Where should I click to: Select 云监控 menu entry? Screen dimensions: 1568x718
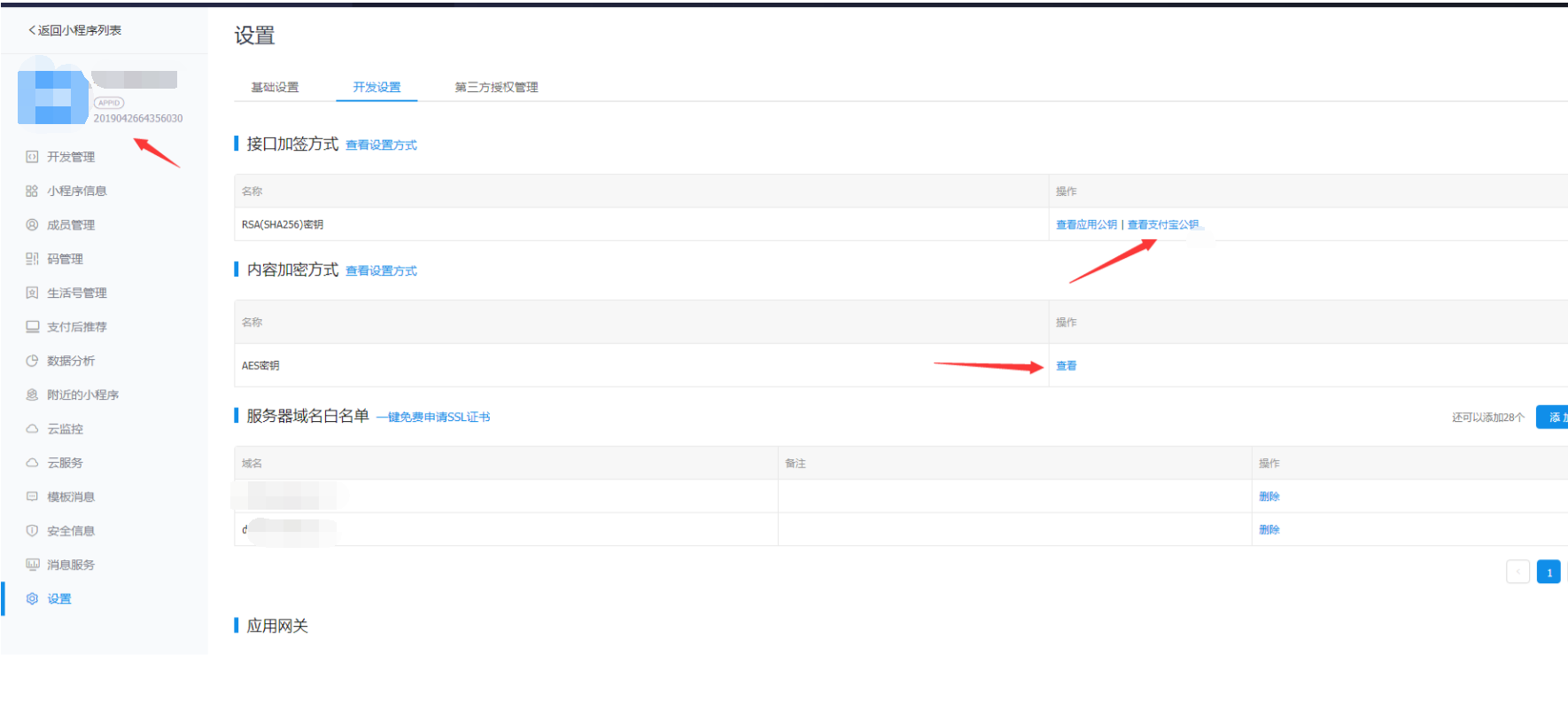[65, 429]
